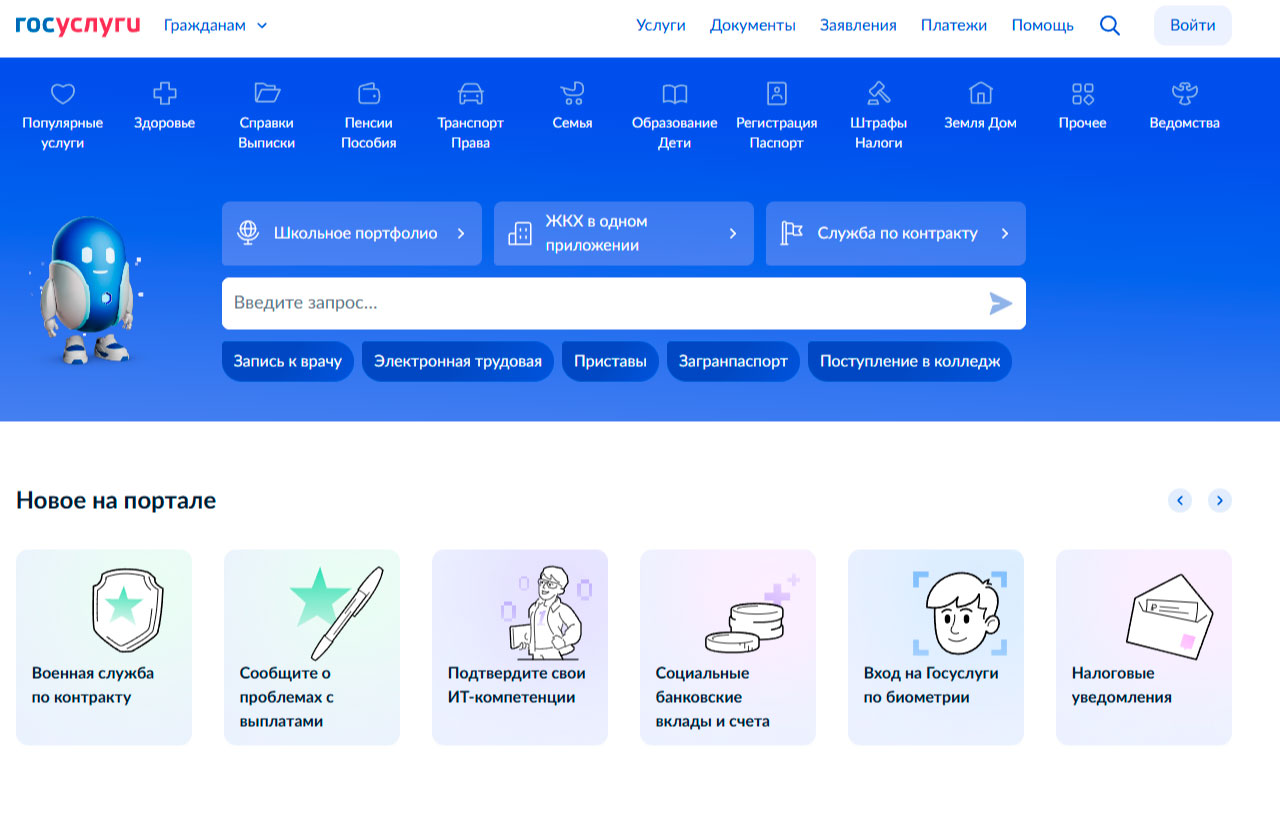Open Справки Выписки folder icon

click(x=267, y=93)
